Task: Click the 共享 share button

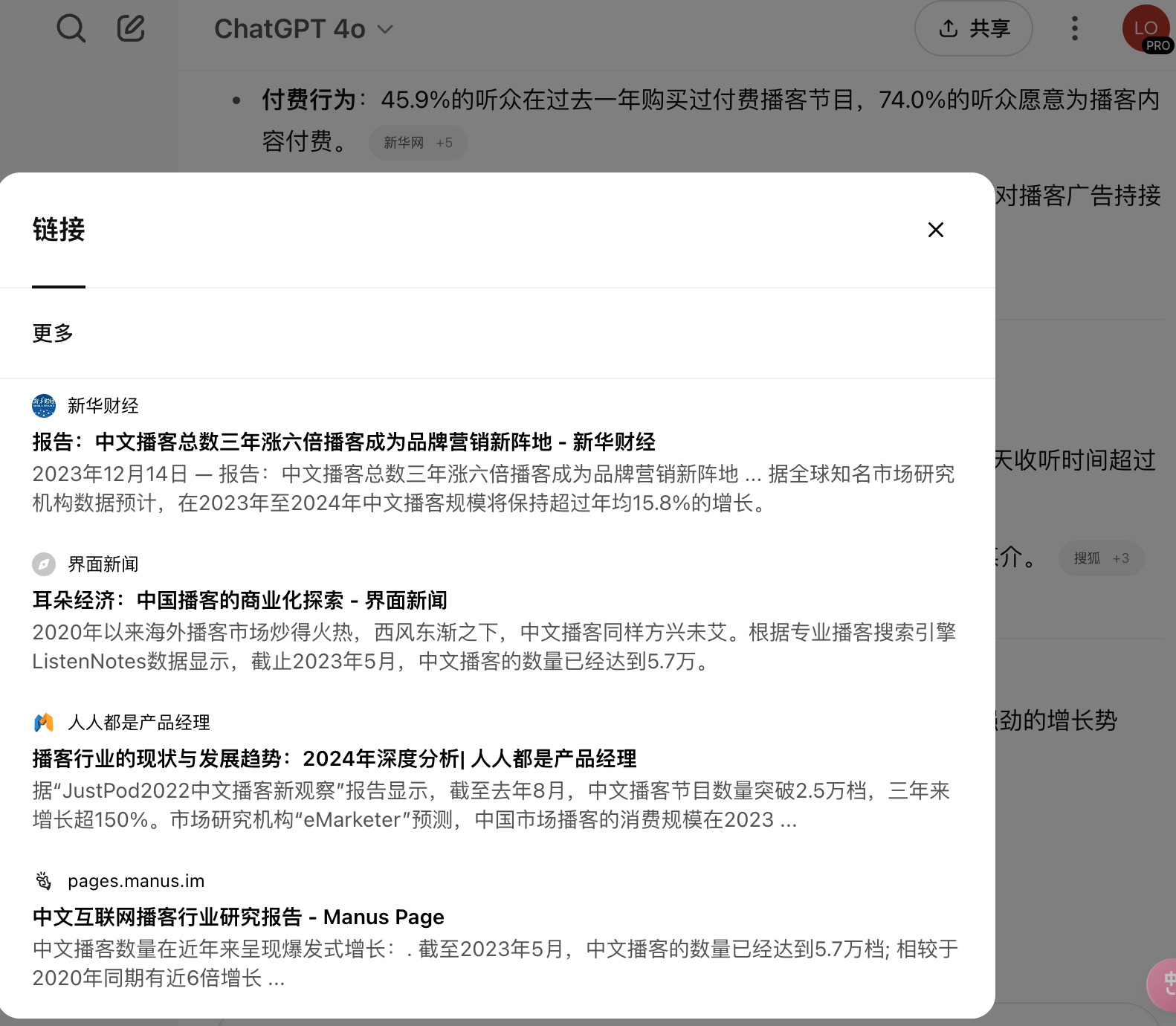Action: point(973,29)
